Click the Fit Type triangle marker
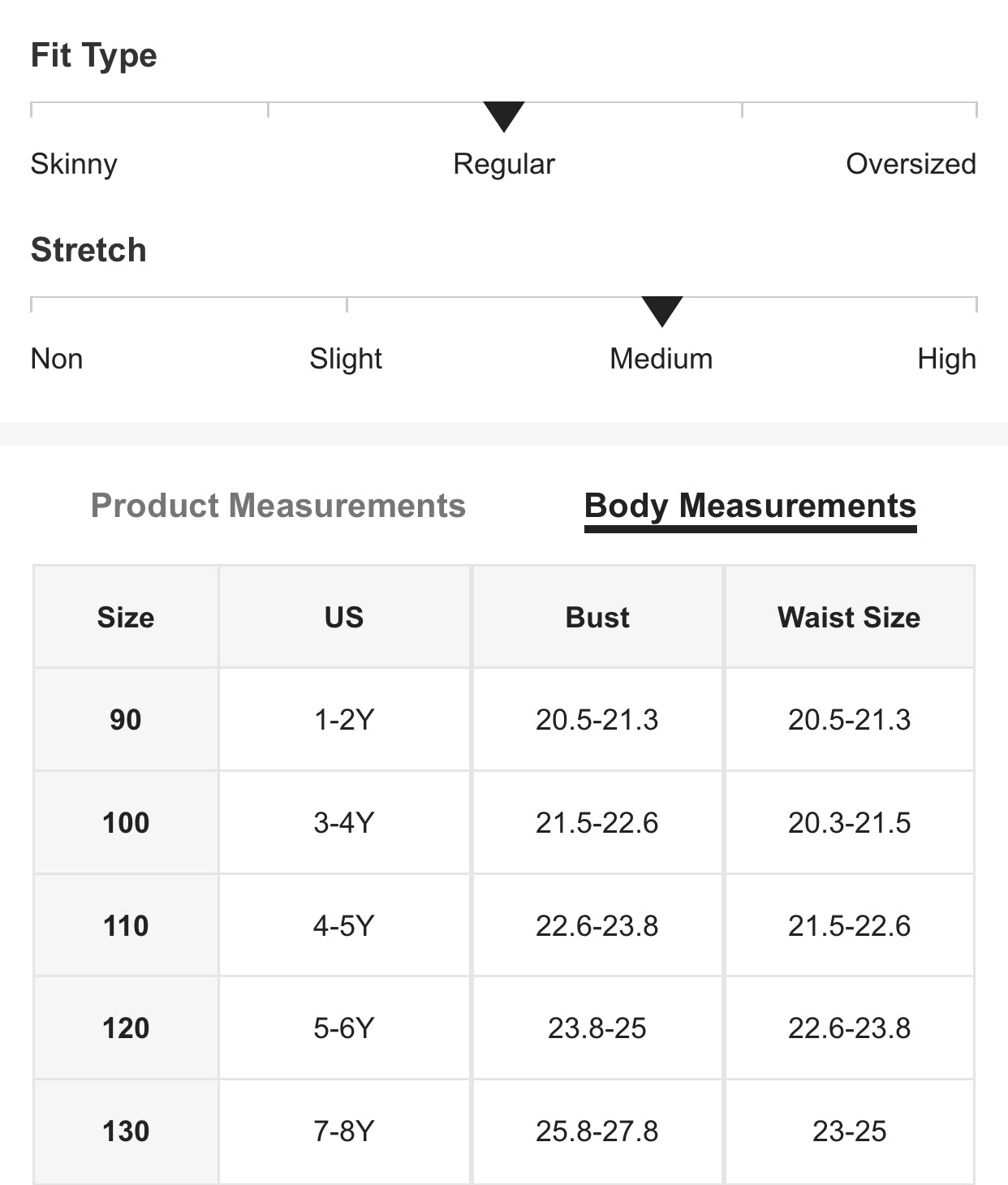 click(x=503, y=115)
